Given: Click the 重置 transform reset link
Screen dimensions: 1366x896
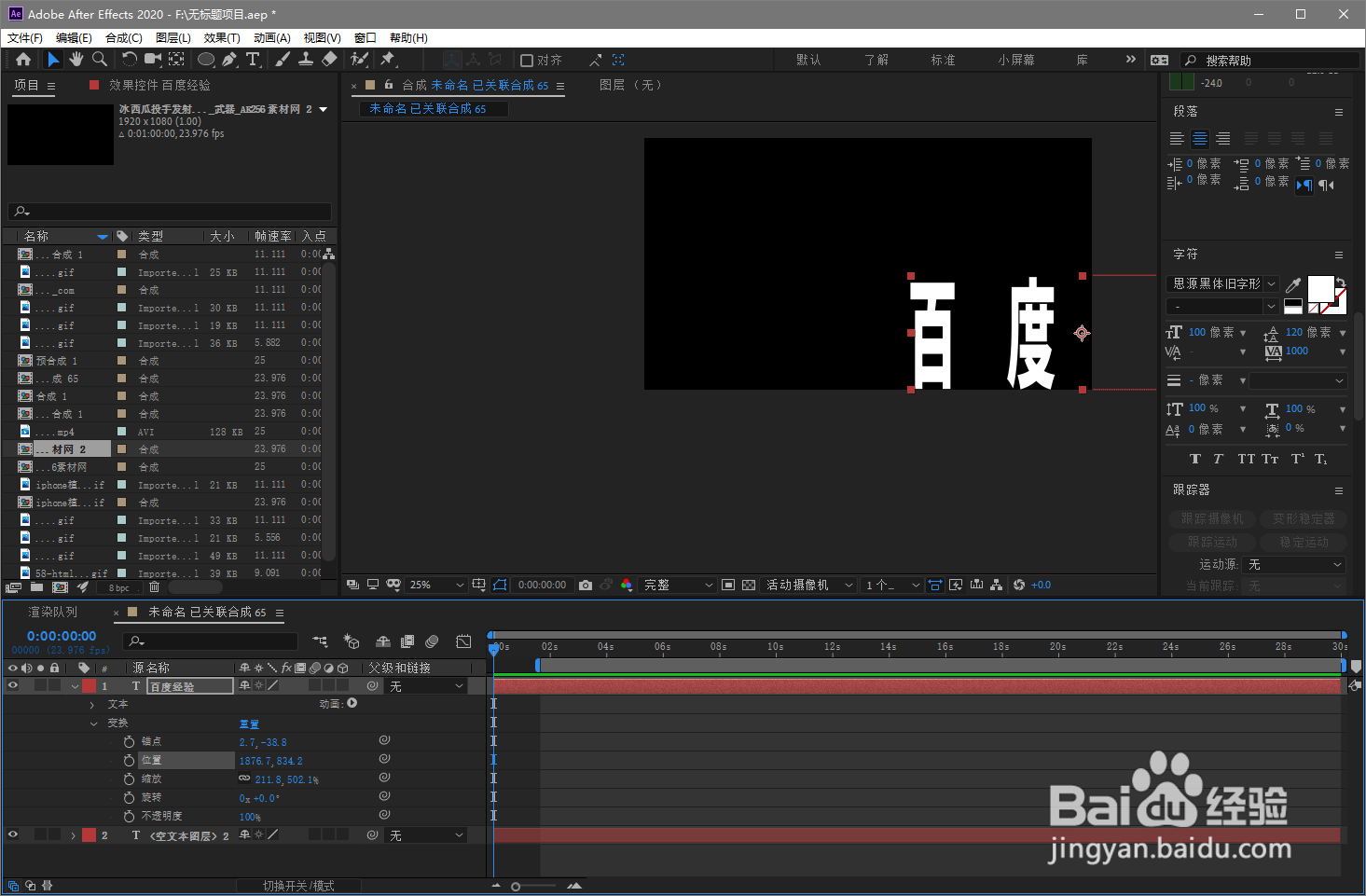Looking at the screenshot, I should 249,724.
